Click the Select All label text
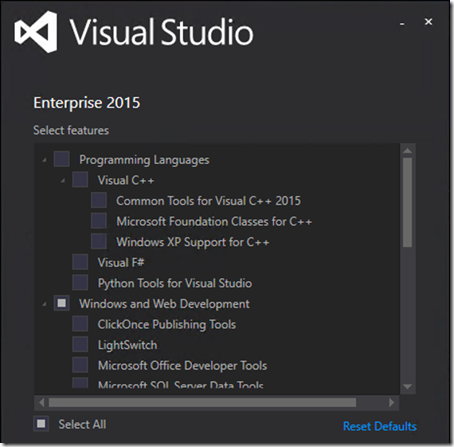The width and height of the screenshot is (454, 447). point(82,424)
